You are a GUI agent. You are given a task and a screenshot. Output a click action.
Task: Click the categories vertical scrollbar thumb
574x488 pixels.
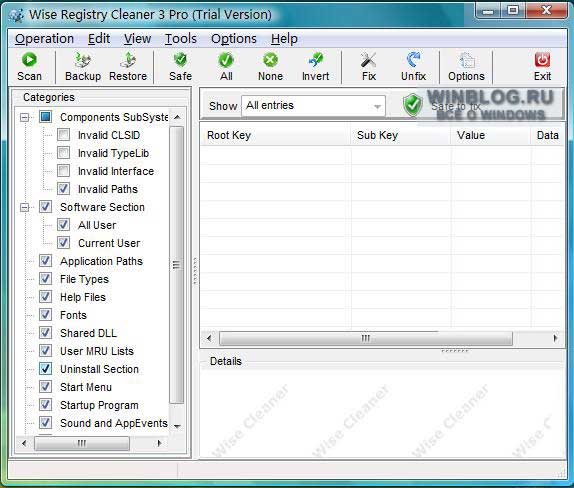coord(177,264)
